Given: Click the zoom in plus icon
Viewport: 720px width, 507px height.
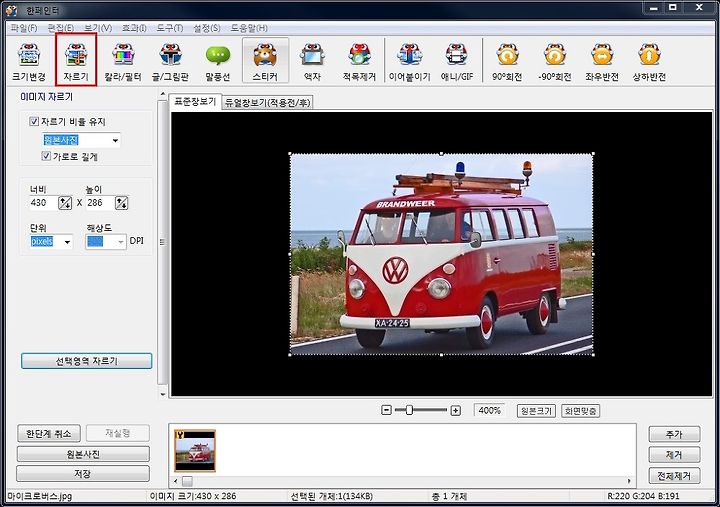Looking at the screenshot, I should pyautogui.click(x=455, y=410).
